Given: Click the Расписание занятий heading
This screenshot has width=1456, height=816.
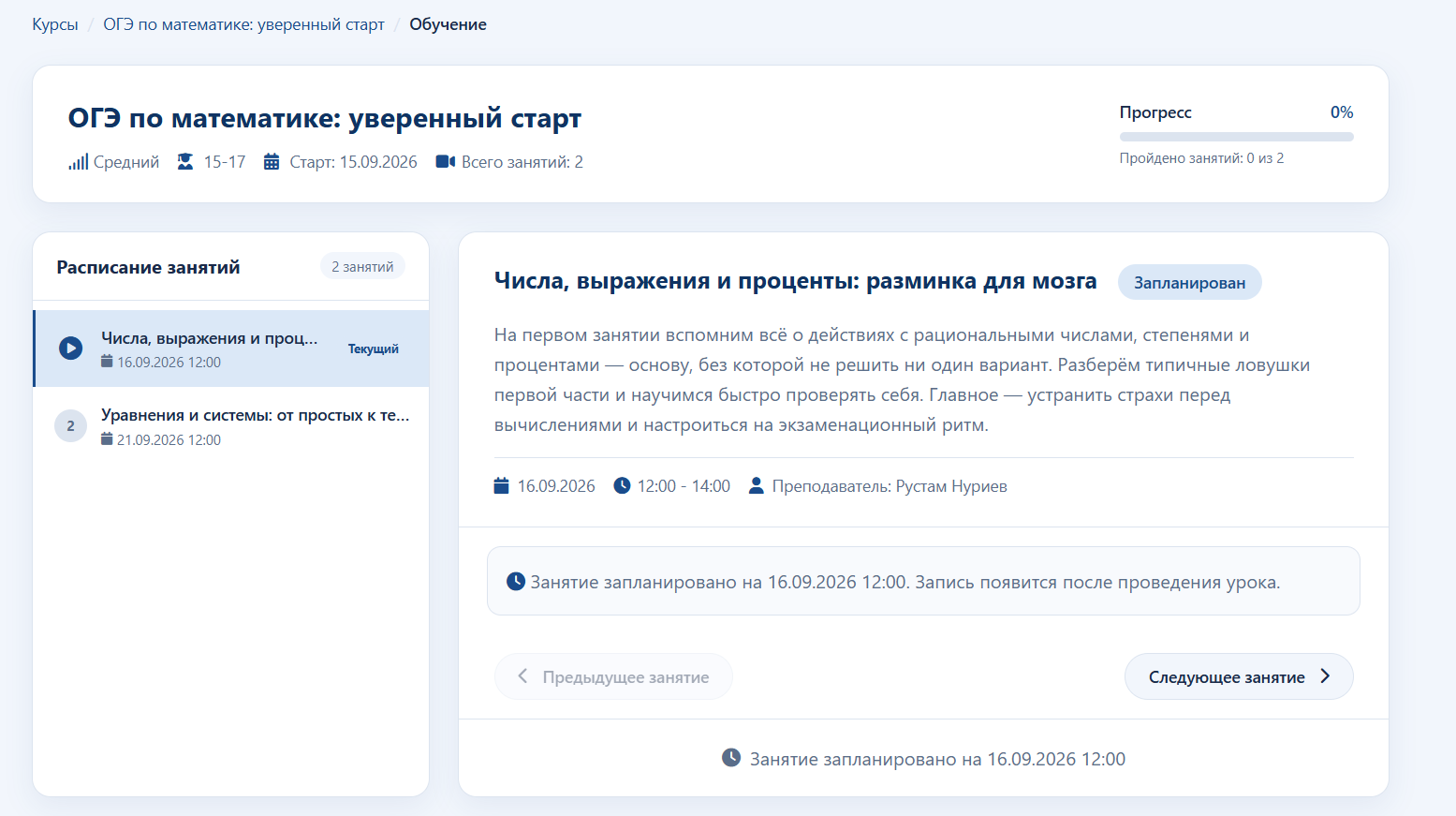Looking at the screenshot, I should click(148, 267).
